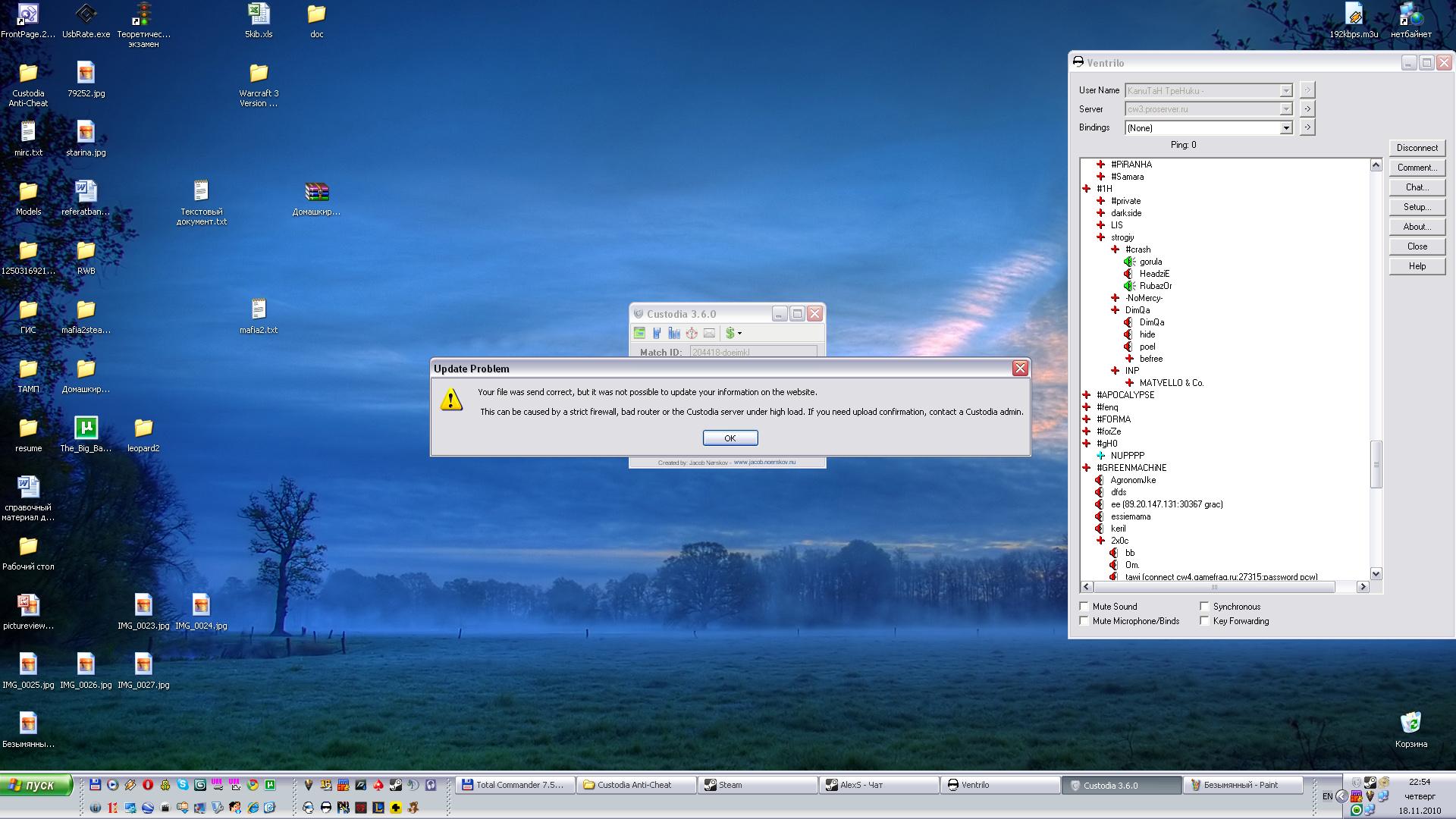The image size is (1456, 819).
Task: Click the envelope mail icon in Custodia toolbar
Action: click(709, 333)
